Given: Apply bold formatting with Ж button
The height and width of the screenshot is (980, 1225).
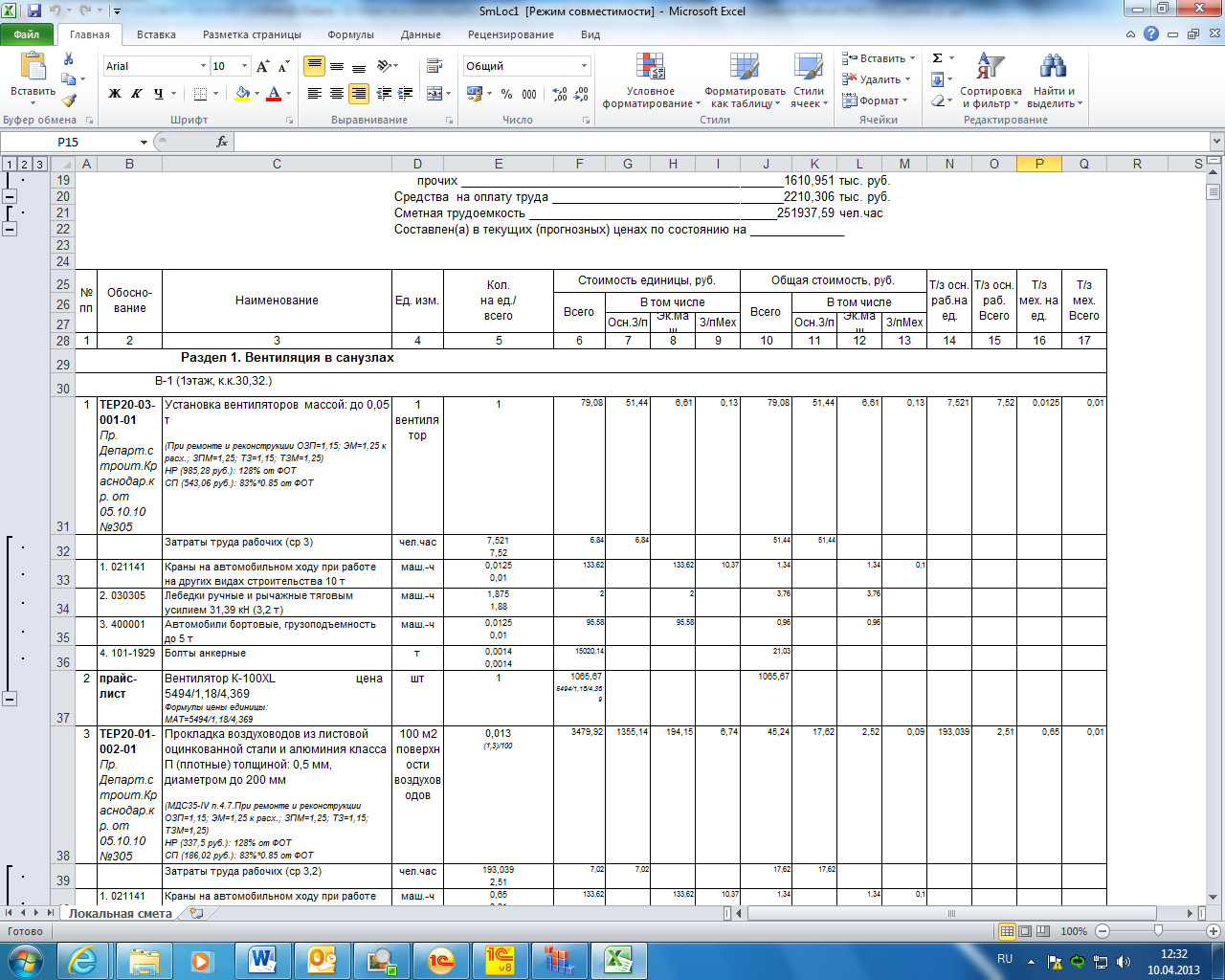Looking at the screenshot, I should click(115, 94).
